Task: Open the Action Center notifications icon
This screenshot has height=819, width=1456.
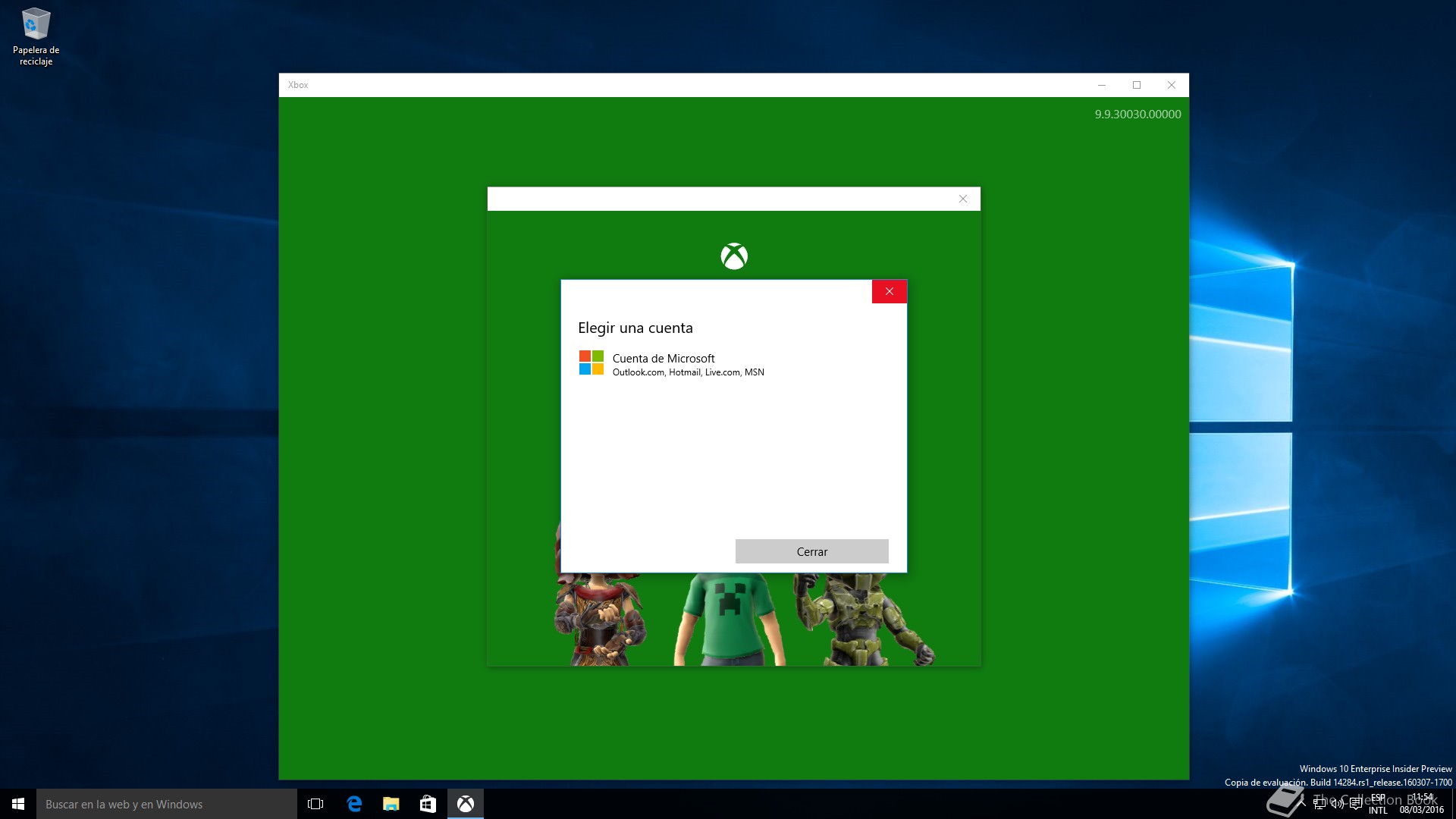Action: pyautogui.click(x=1356, y=804)
